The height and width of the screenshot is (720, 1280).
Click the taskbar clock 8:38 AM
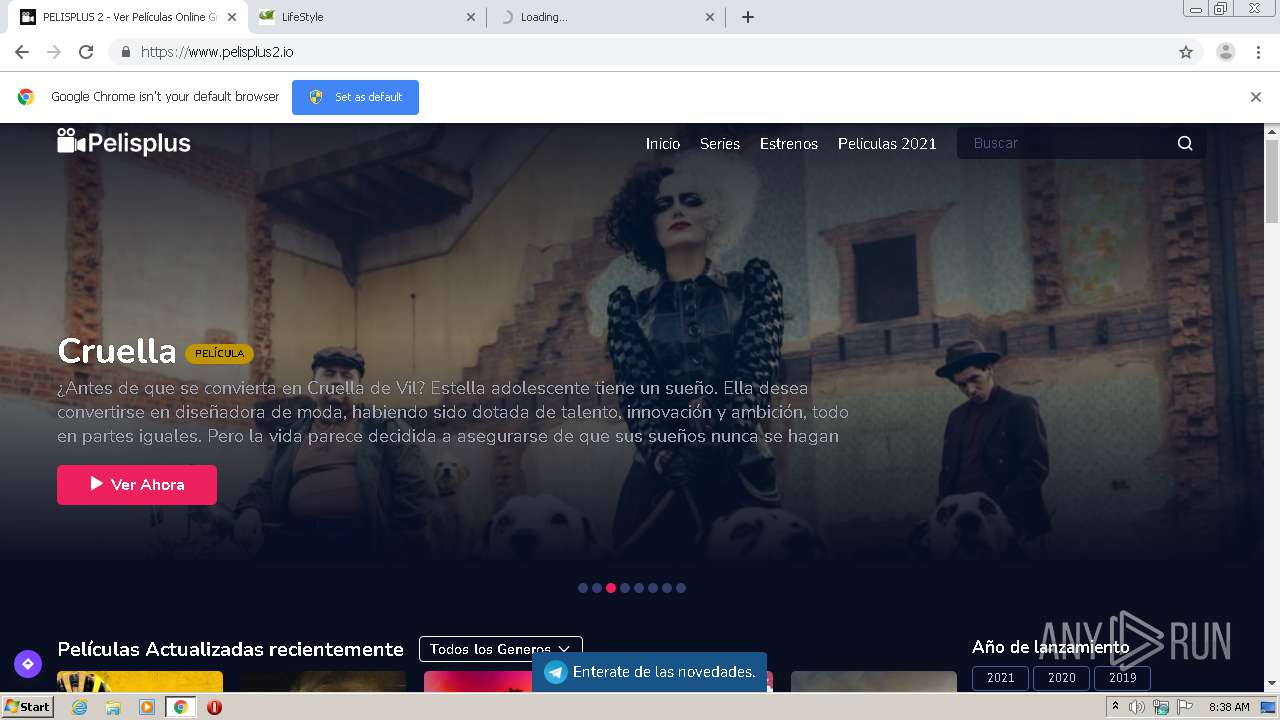point(1229,707)
